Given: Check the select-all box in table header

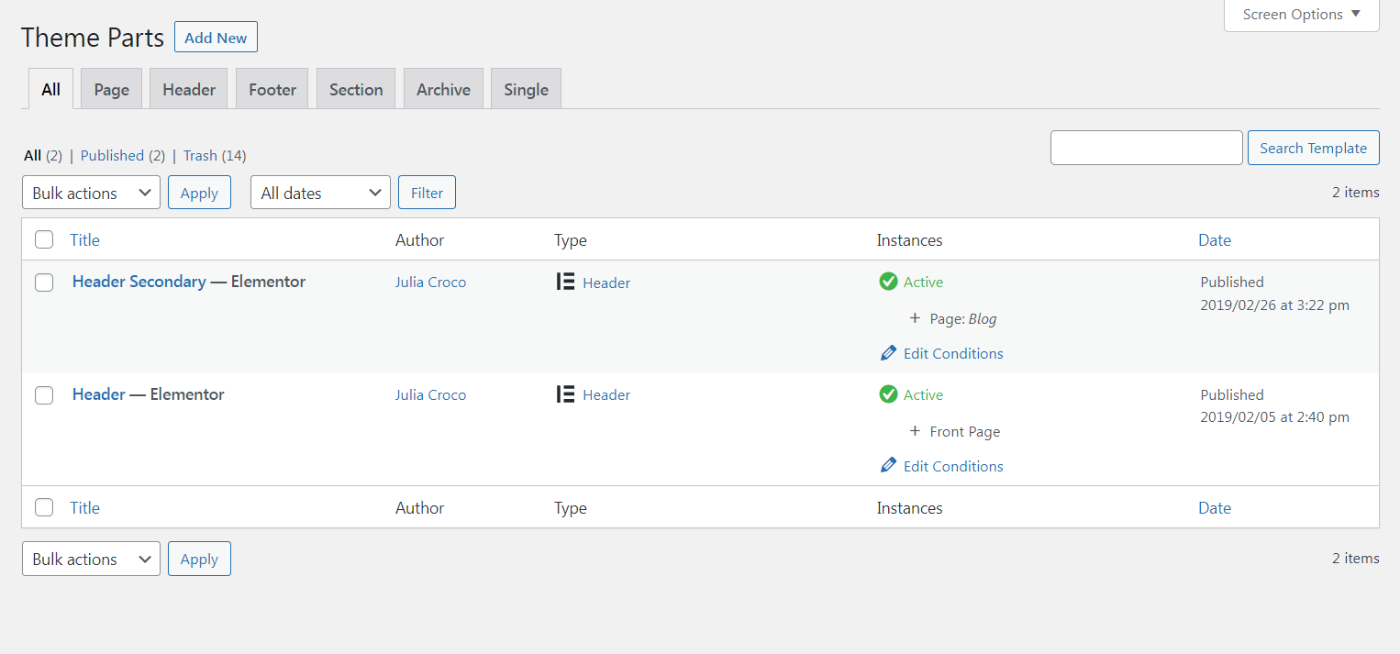Looking at the screenshot, I should coord(44,240).
